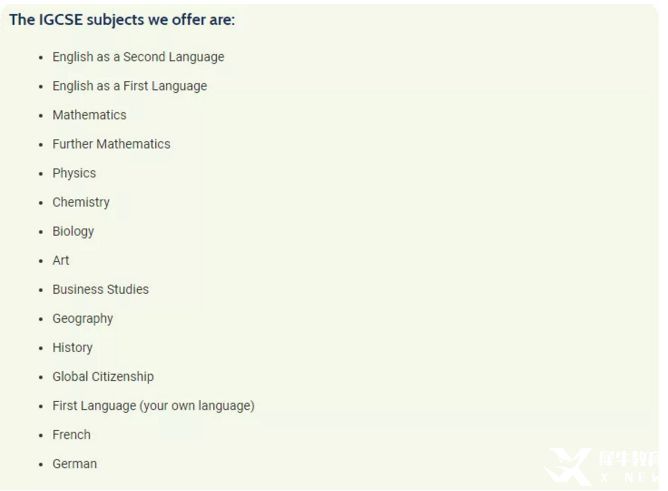Click 'Business Studies' subject text

tap(100, 289)
